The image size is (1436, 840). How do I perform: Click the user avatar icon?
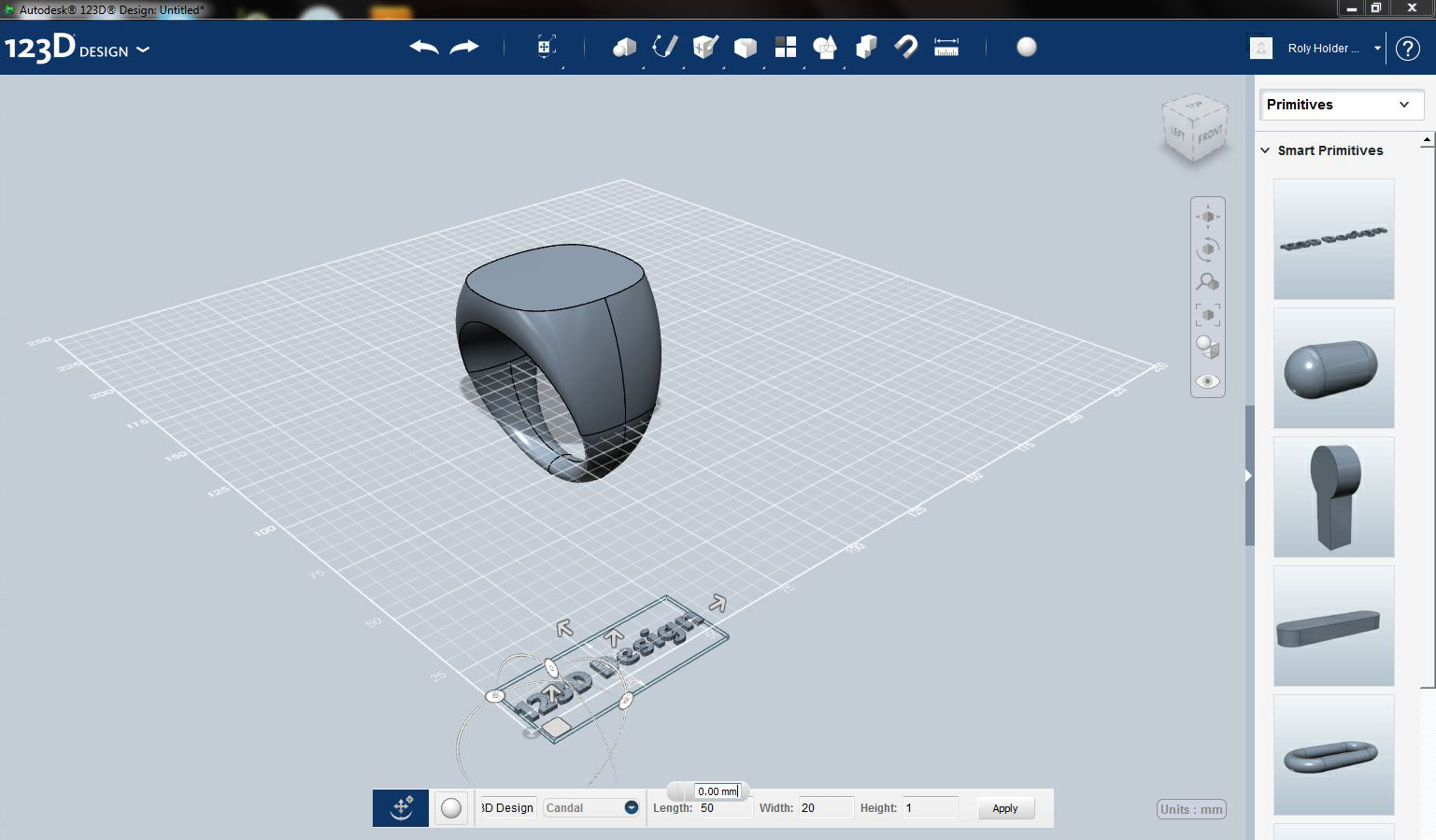click(x=1261, y=48)
